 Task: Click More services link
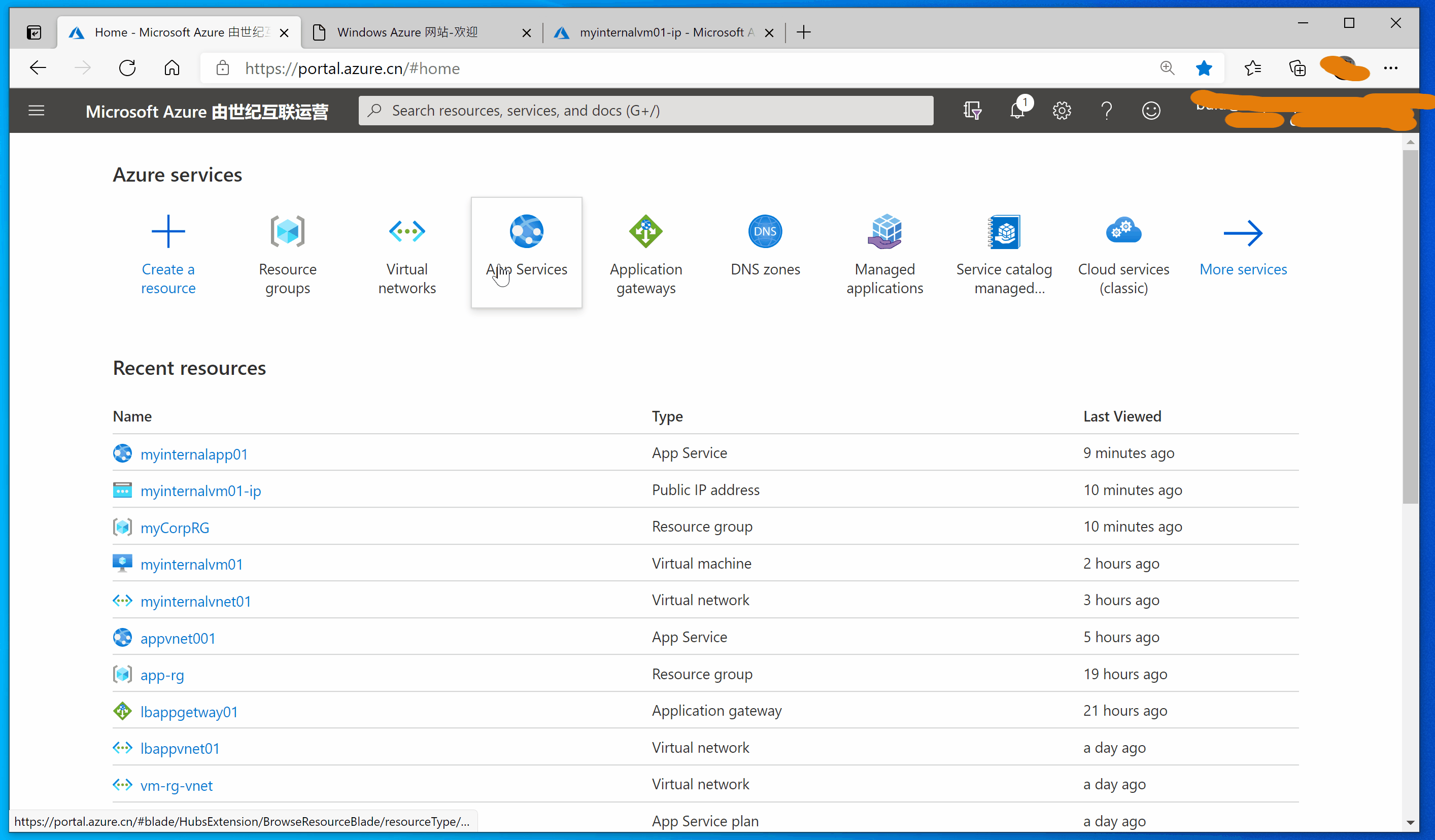click(x=1243, y=269)
